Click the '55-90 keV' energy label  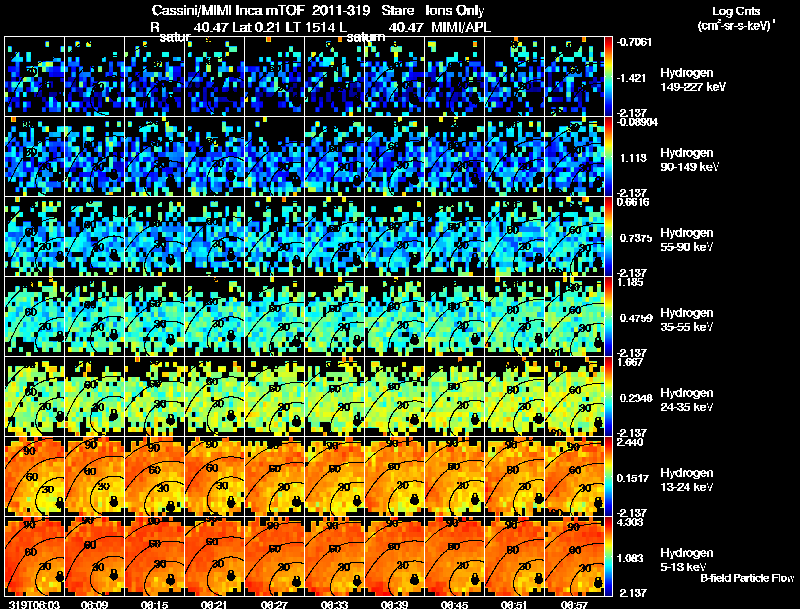click(686, 247)
